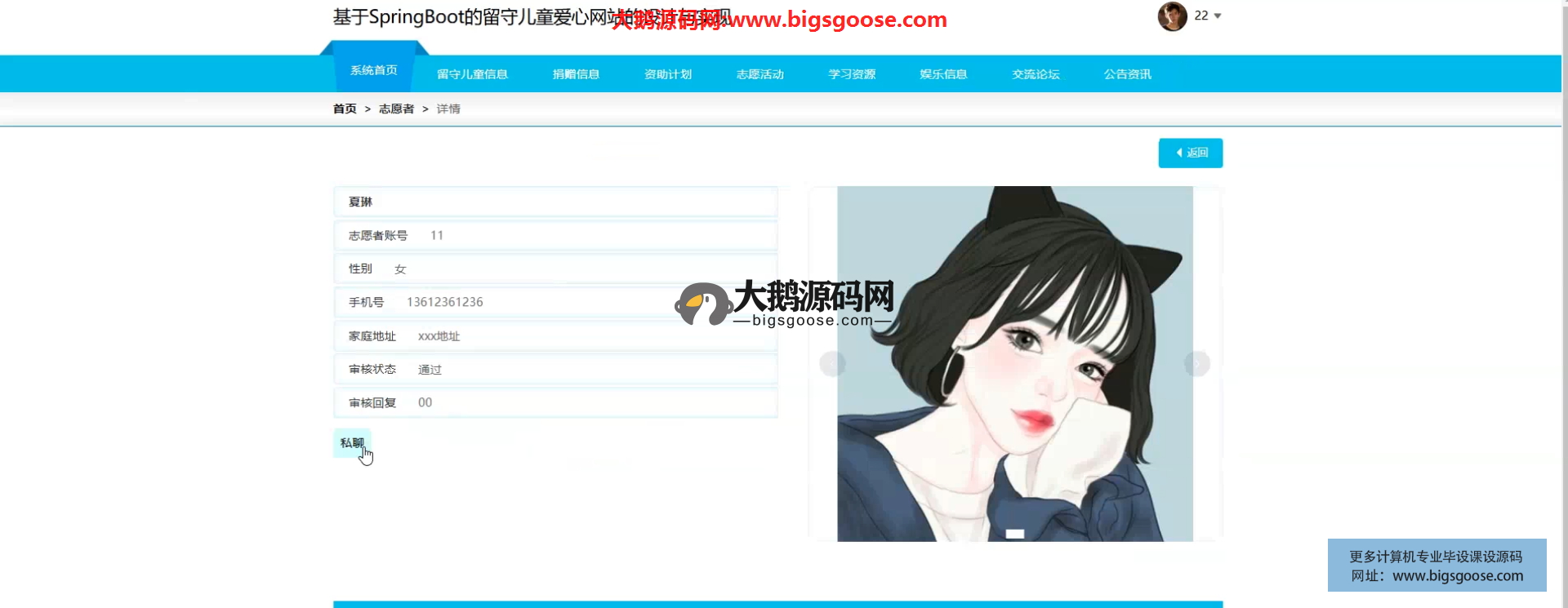Open 志愿活动 navigation item
This screenshot has width=1568, height=608.
tap(759, 74)
